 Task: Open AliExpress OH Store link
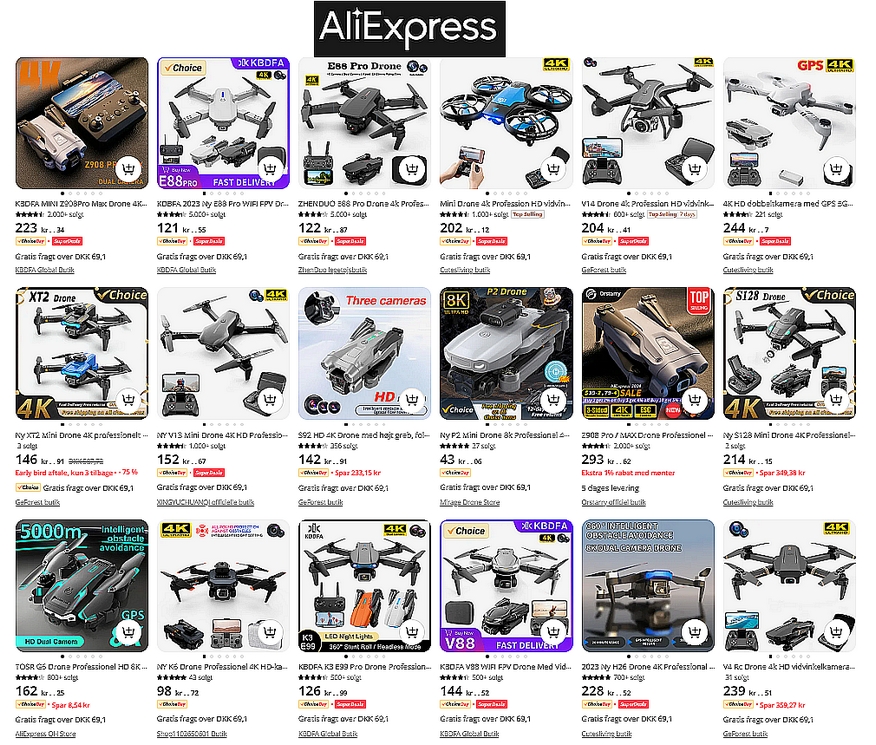[x=45, y=733]
